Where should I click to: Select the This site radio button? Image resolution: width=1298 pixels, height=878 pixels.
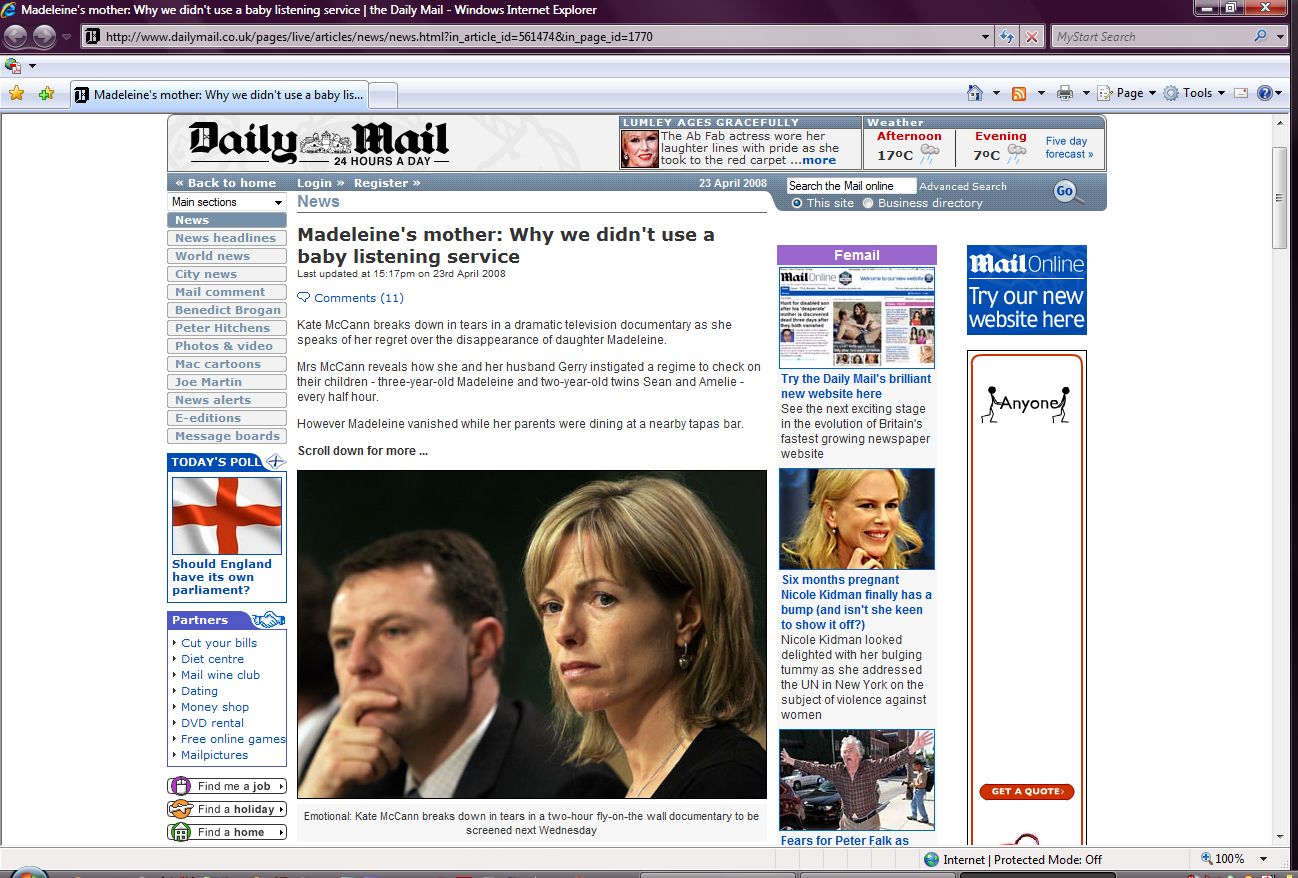click(x=797, y=203)
